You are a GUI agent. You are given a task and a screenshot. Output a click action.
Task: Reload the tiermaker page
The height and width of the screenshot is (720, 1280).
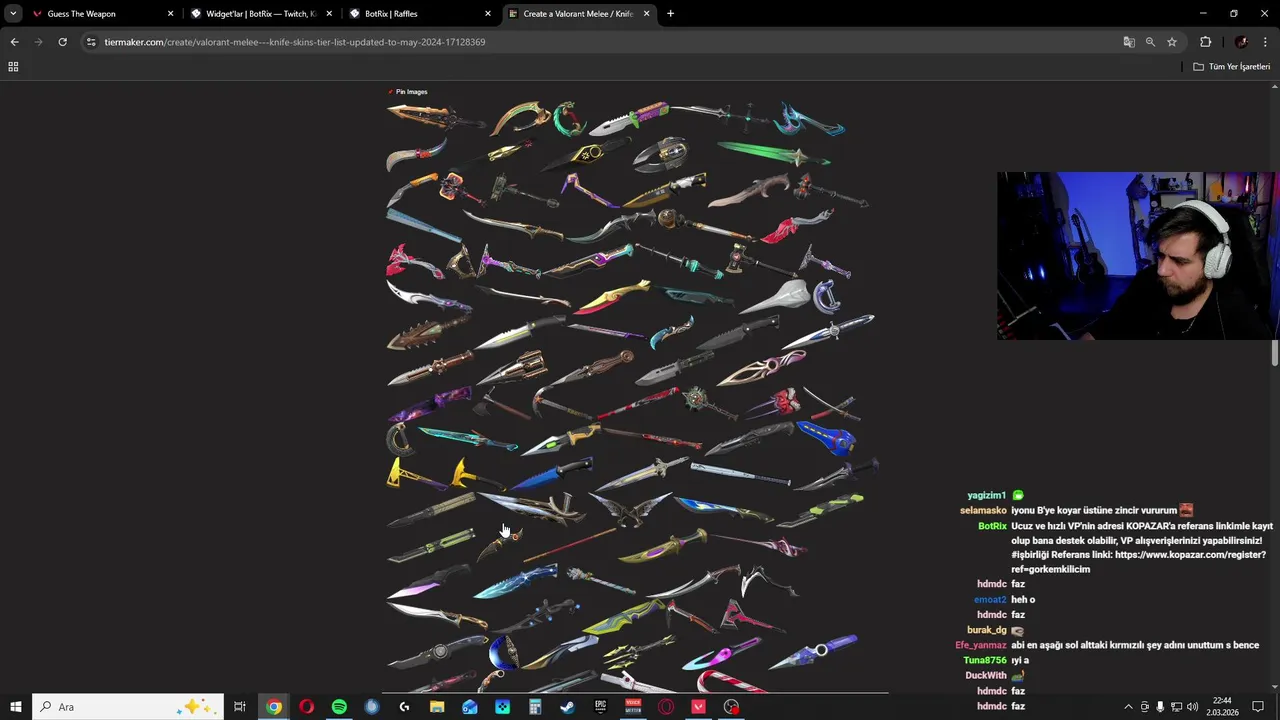click(62, 42)
